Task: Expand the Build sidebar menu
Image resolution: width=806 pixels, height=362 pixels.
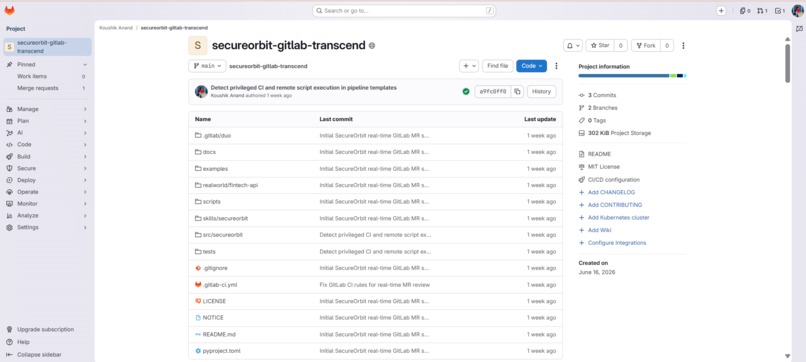Action: (47, 156)
